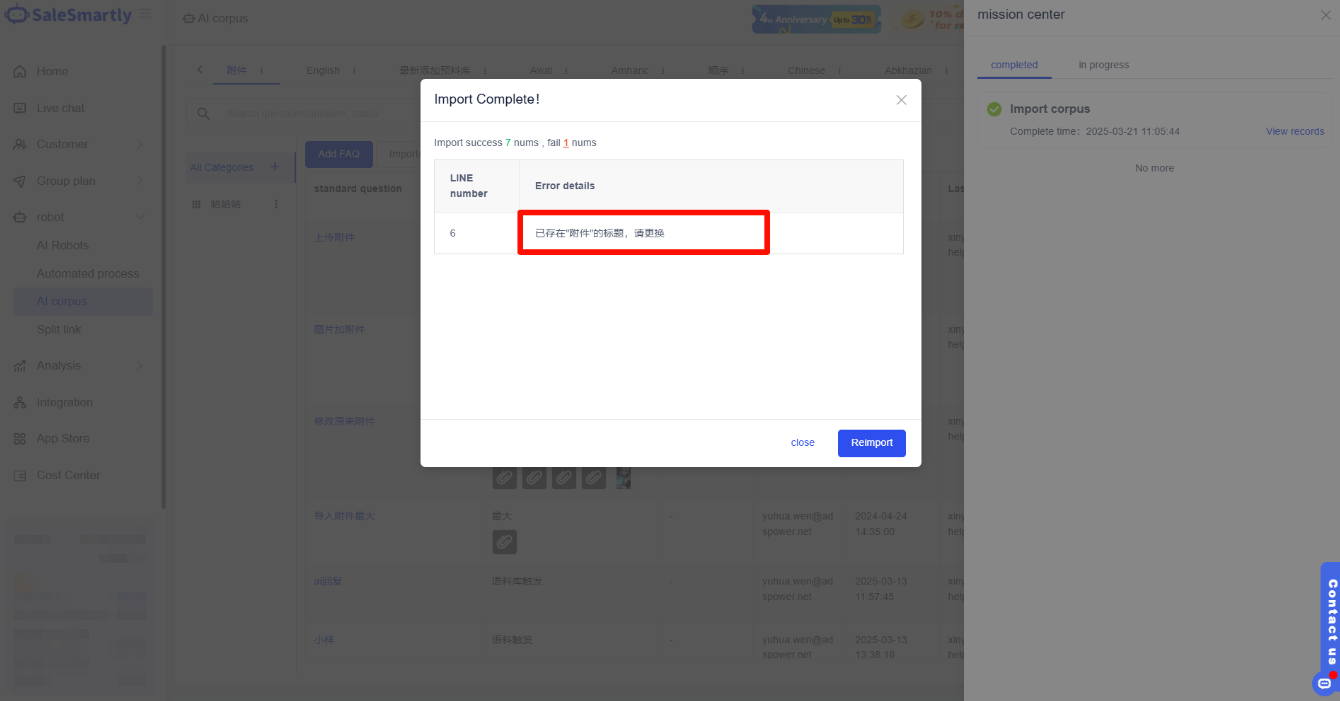Open App Store from the sidebar
The width and height of the screenshot is (1340, 701).
click(x=63, y=438)
